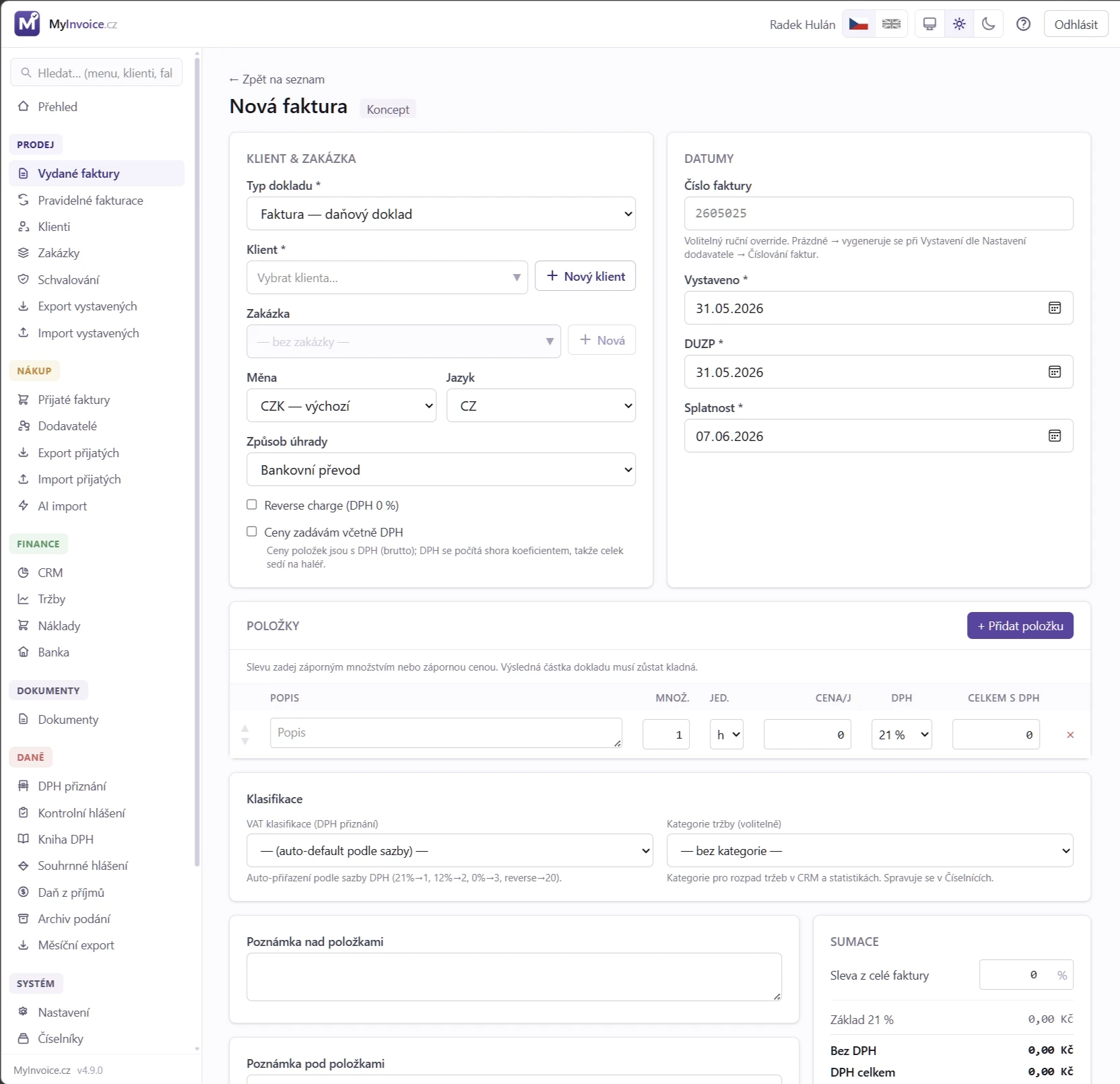The height and width of the screenshot is (1084, 1120).
Task: Focus the Číslo faktury input field
Action: (879, 213)
